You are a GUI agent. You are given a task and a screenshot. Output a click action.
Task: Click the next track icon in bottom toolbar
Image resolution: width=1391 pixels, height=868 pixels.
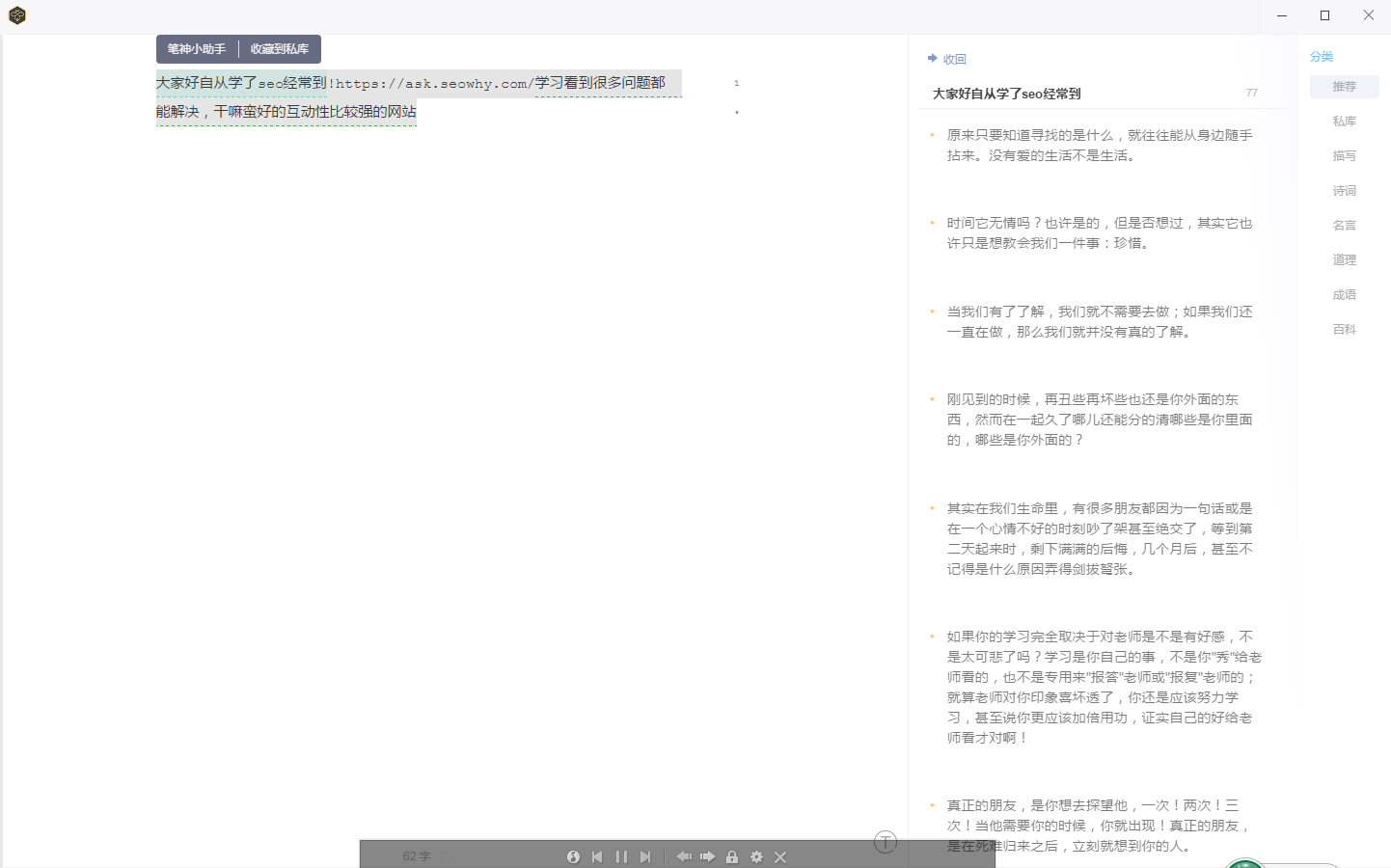coord(645,856)
